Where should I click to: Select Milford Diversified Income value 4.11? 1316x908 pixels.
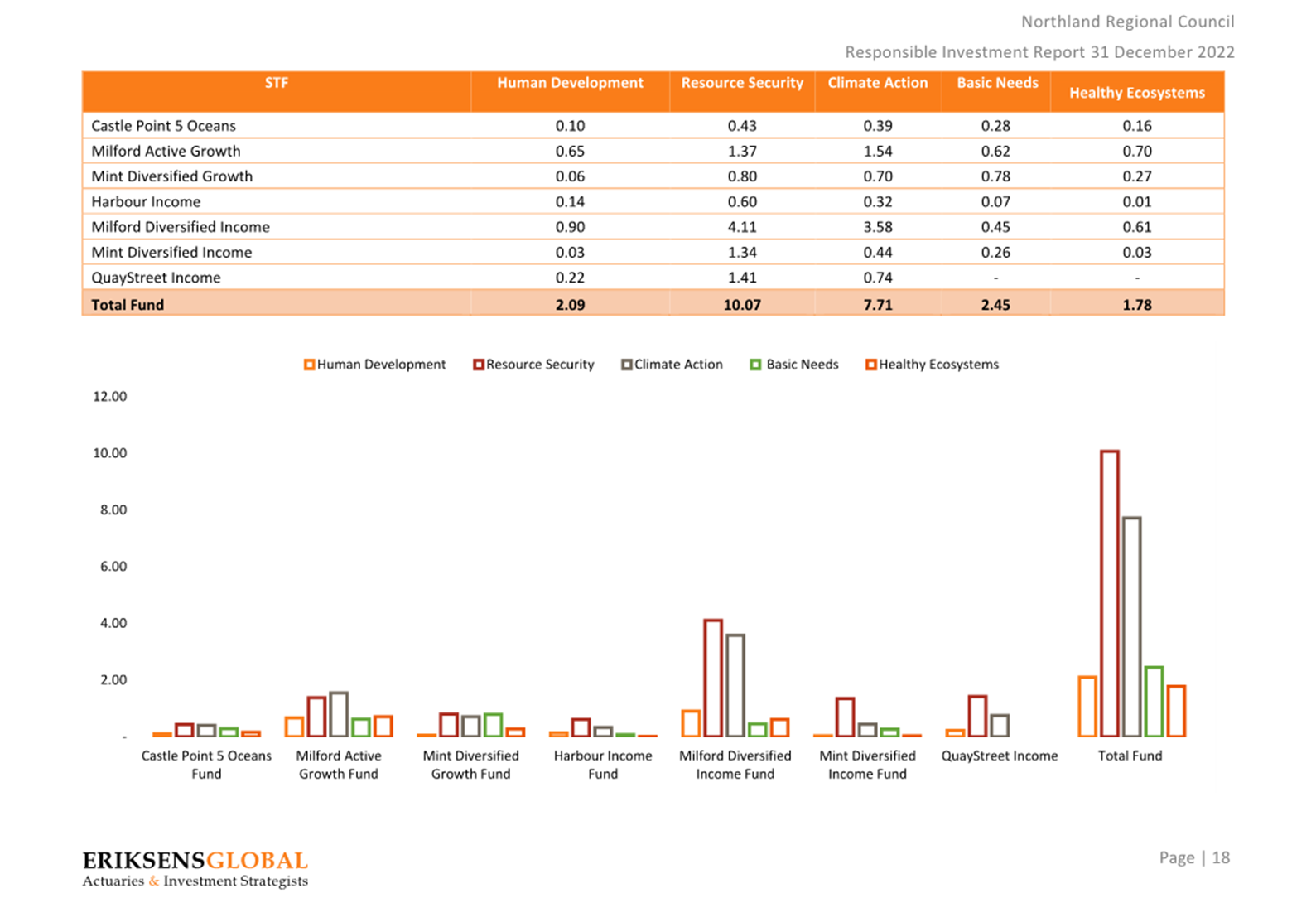pos(742,227)
